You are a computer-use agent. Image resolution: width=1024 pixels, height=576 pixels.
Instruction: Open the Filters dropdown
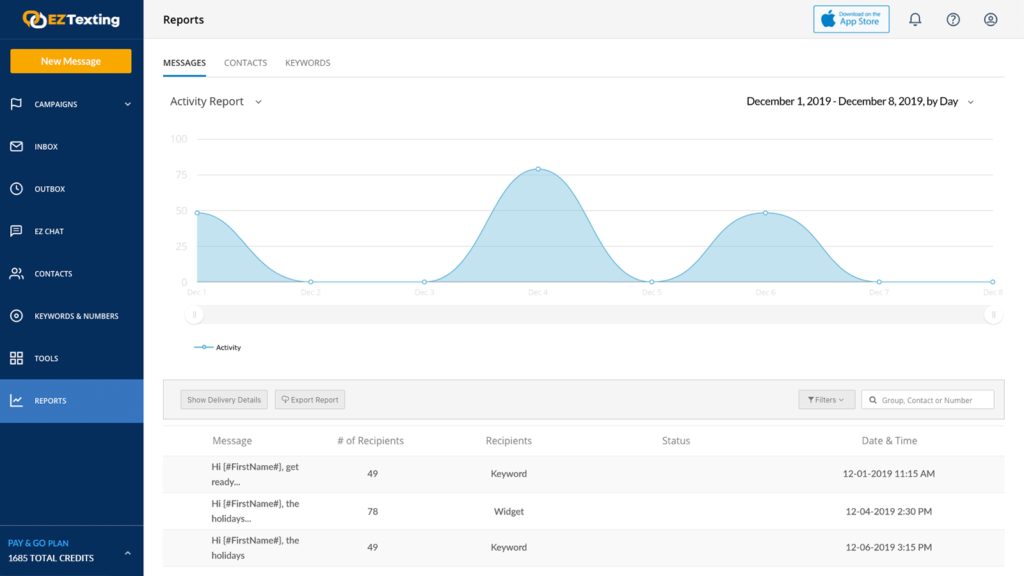pyautogui.click(x=826, y=400)
